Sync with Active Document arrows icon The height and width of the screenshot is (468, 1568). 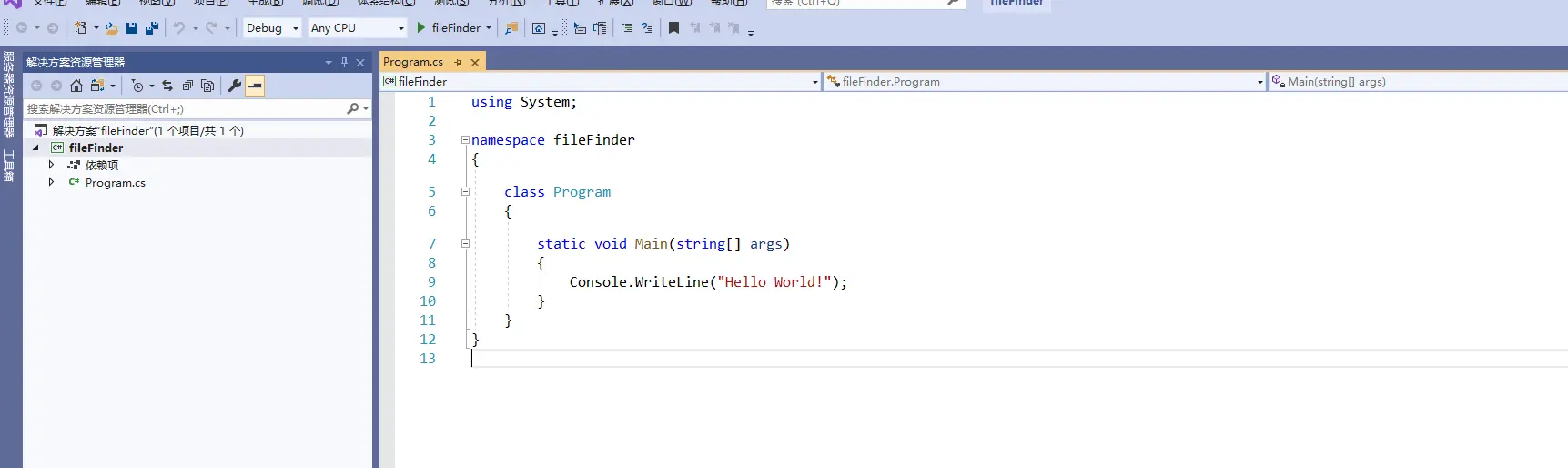(x=167, y=86)
